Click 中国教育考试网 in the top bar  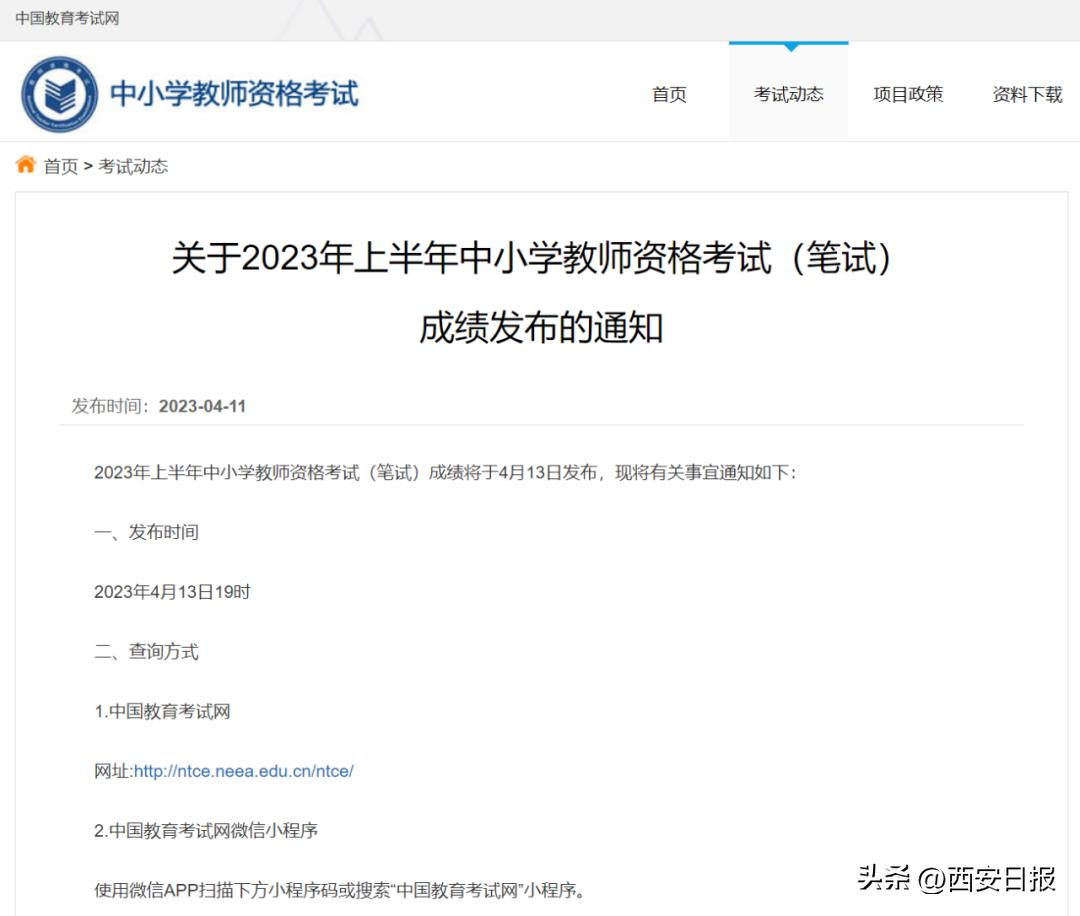coord(68,19)
